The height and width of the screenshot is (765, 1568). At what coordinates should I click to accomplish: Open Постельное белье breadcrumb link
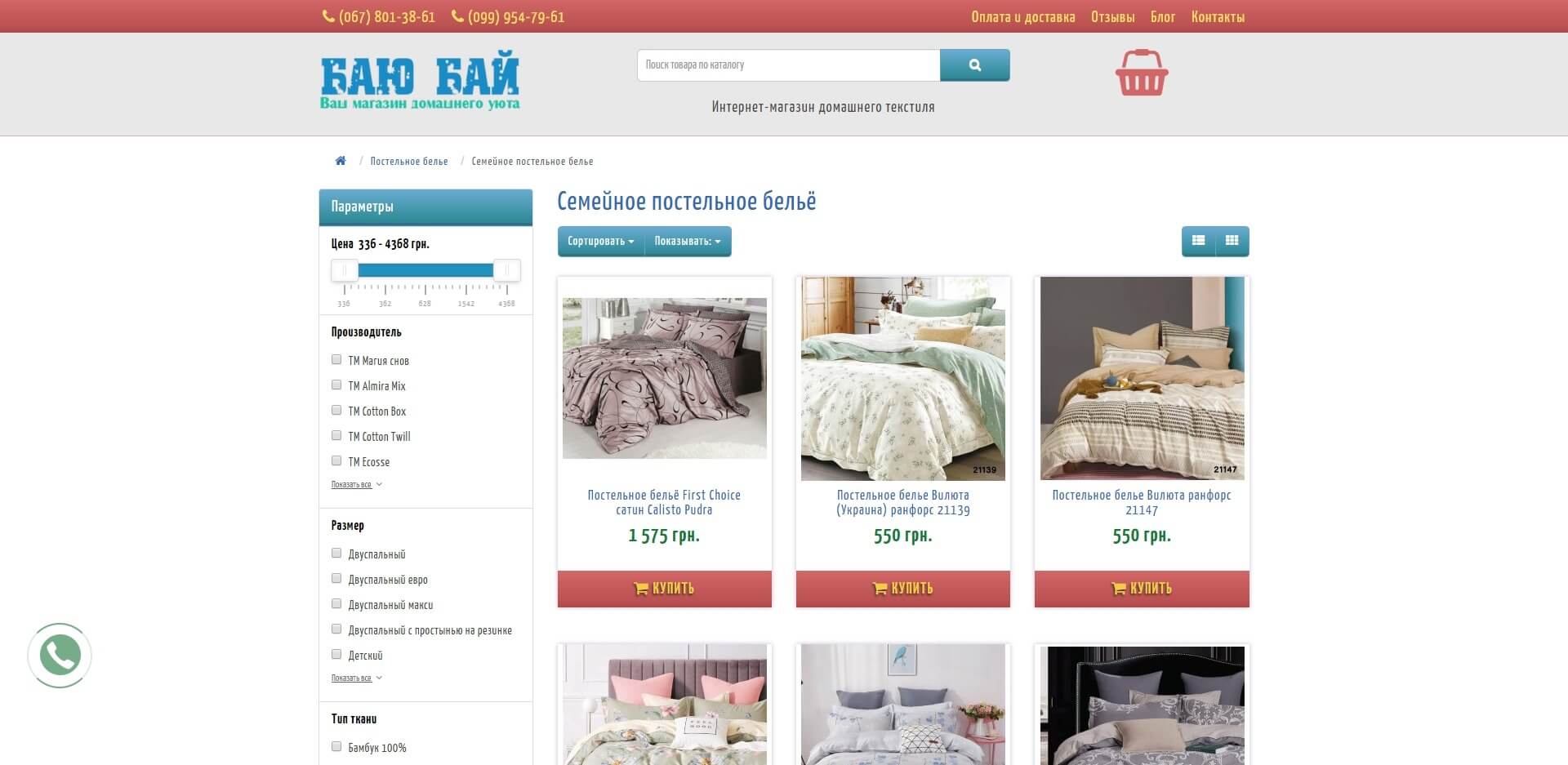pyautogui.click(x=409, y=162)
